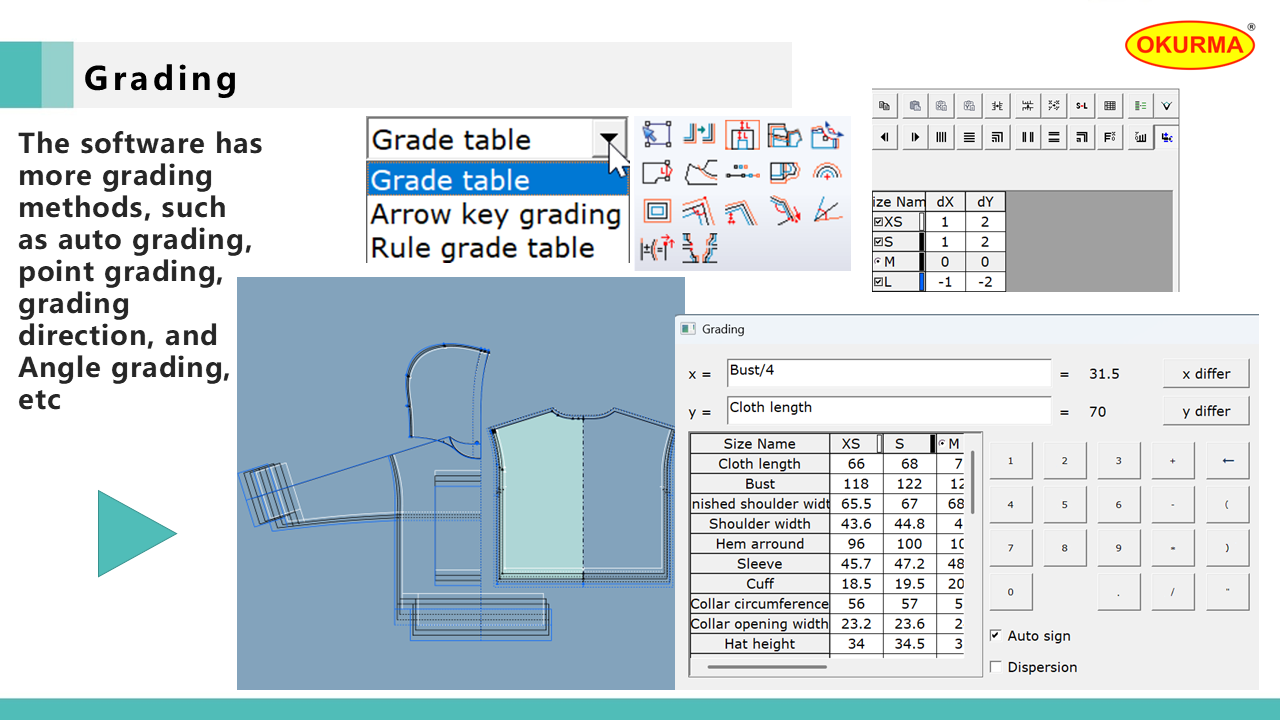Toggle the Auto sign checkbox
The height and width of the screenshot is (720, 1280).
[x=996, y=636]
